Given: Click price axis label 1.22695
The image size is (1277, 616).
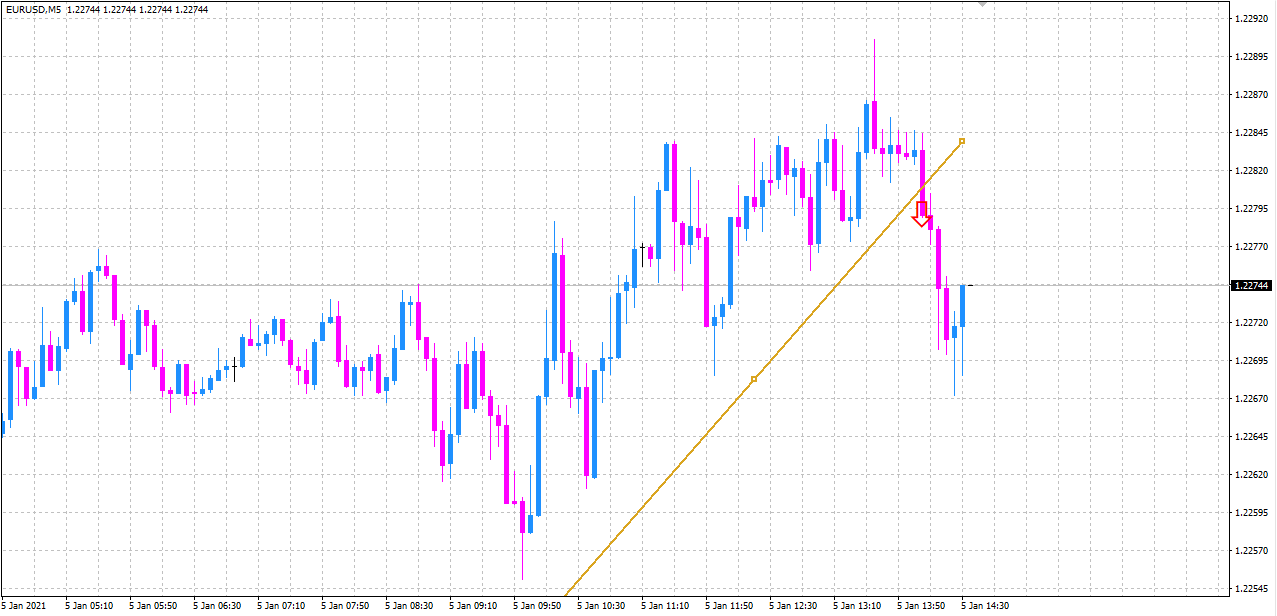Looking at the screenshot, I should point(1252,361).
